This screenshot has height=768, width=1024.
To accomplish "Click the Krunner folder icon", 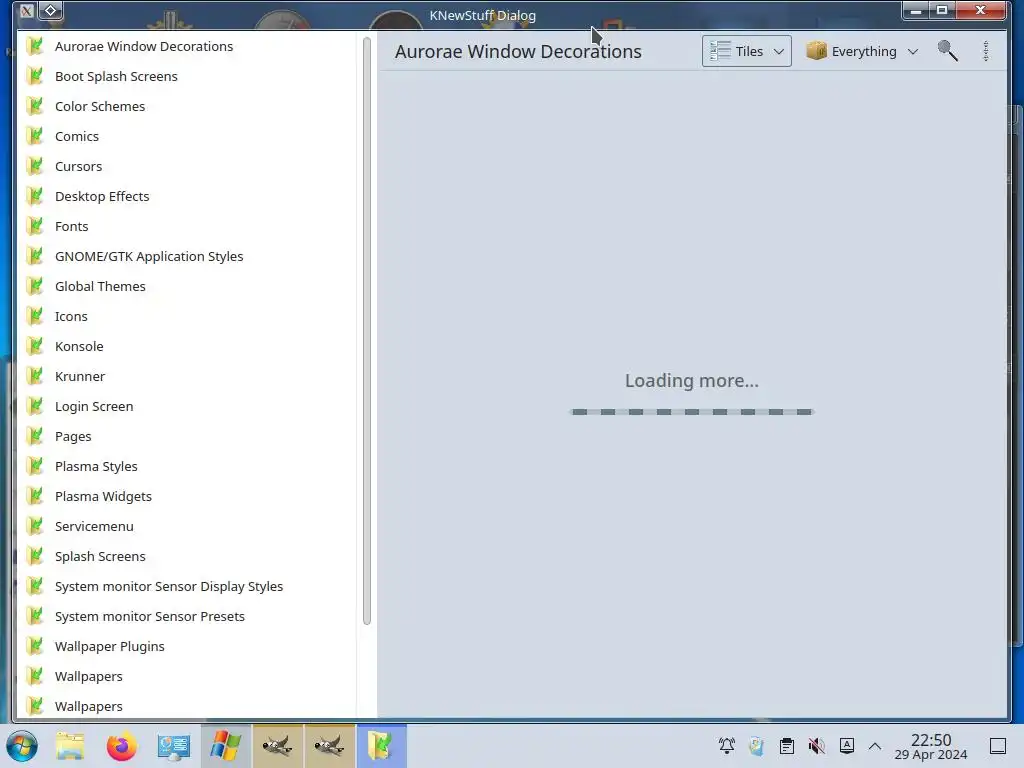I will point(35,377).
